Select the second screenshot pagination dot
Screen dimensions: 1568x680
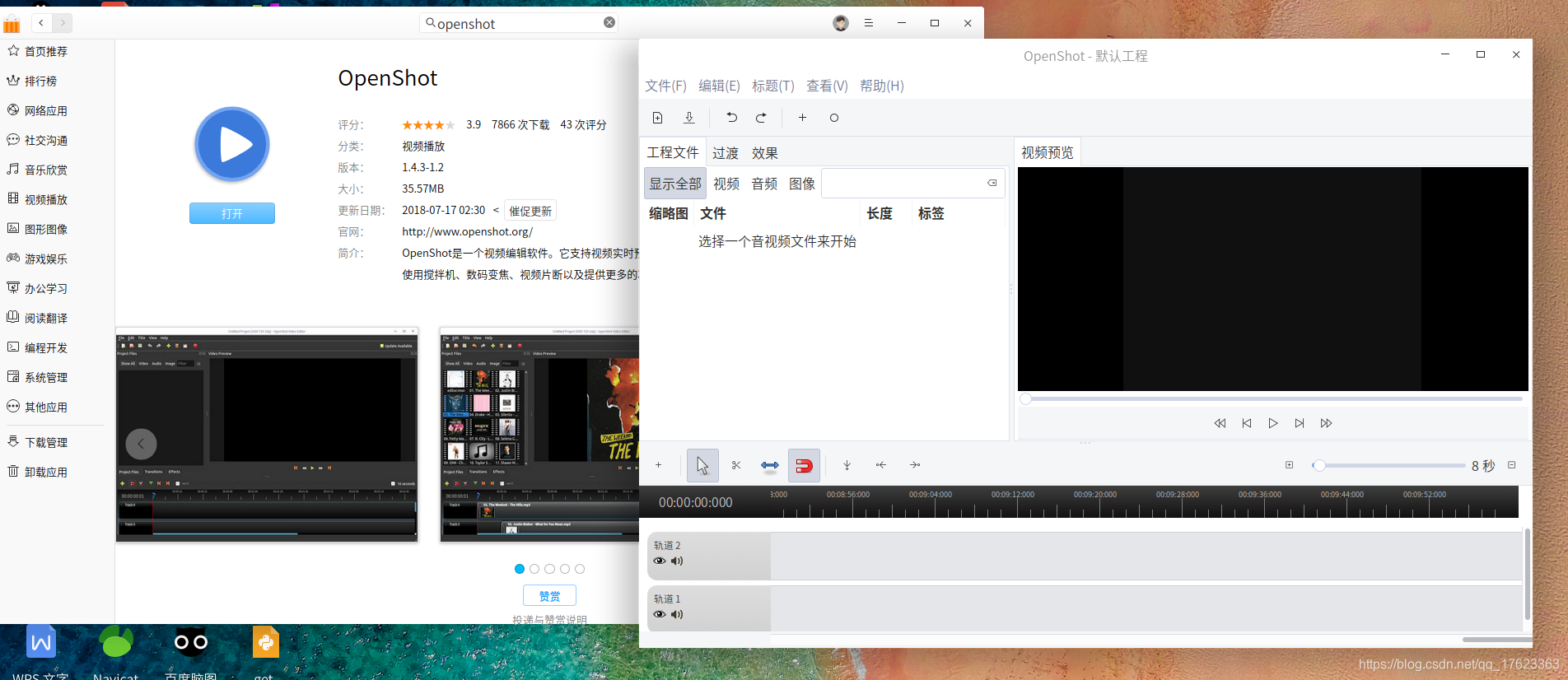point(534,569)
